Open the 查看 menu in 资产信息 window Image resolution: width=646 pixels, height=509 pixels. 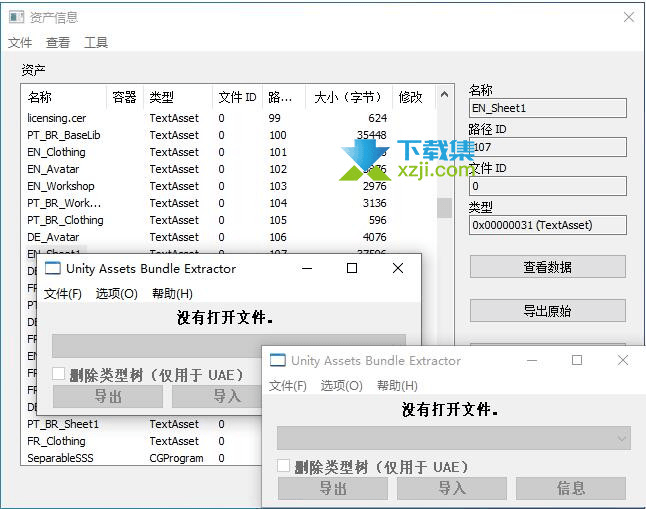(58, 43)
